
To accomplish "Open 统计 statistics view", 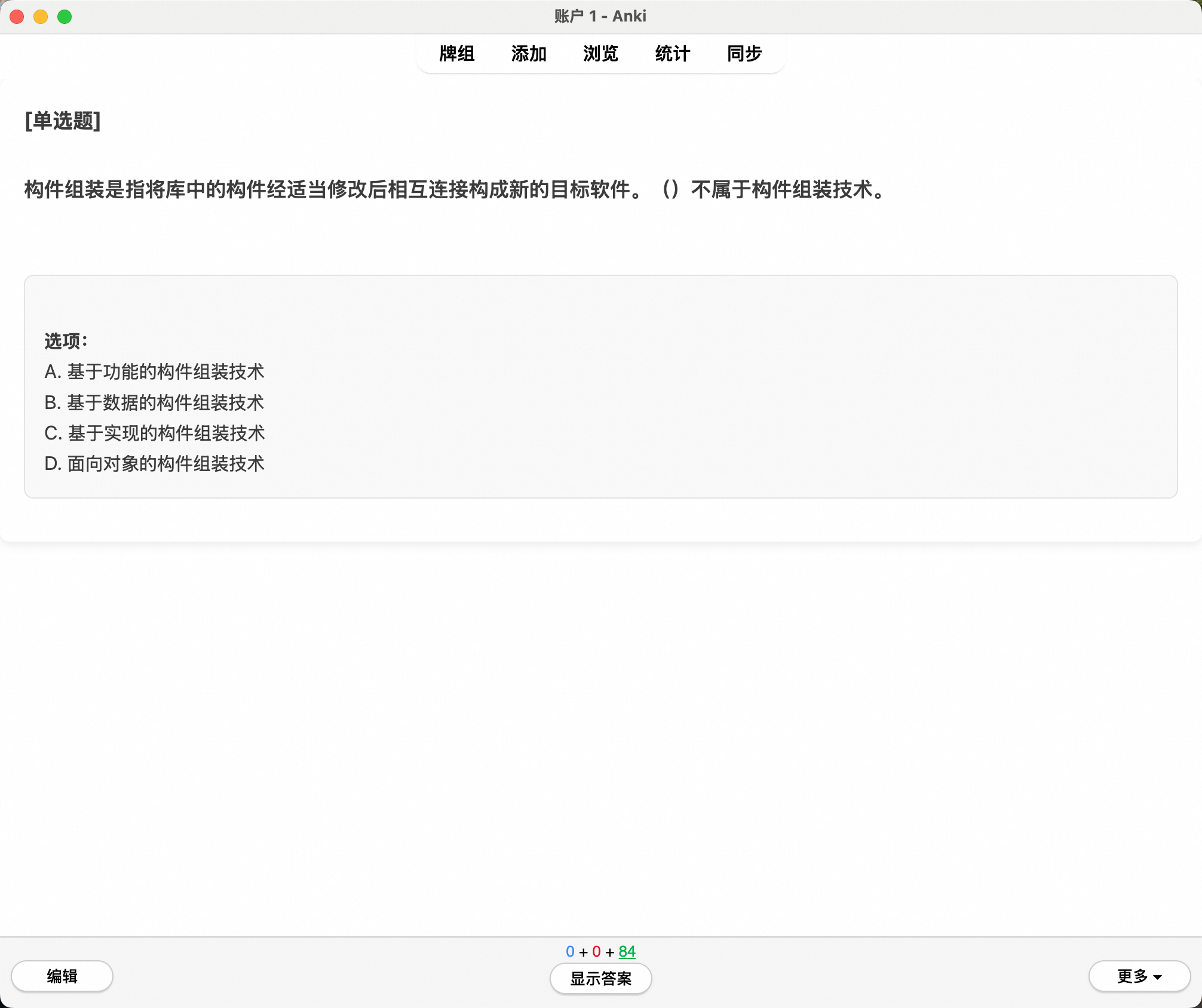I will pos(672,54).
